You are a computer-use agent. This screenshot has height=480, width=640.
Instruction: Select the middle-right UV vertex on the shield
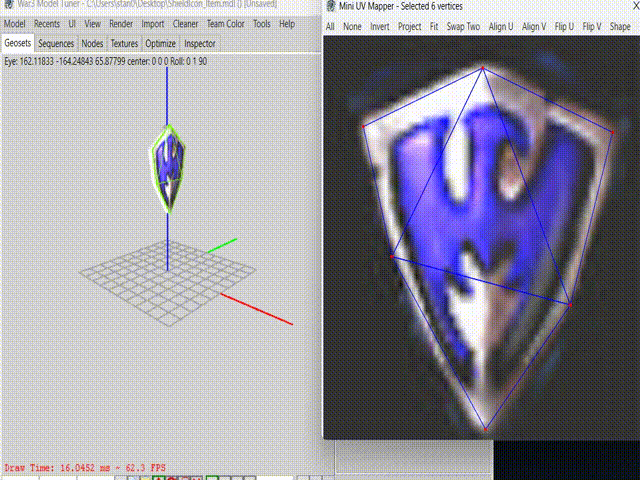(x=570, y=305)
